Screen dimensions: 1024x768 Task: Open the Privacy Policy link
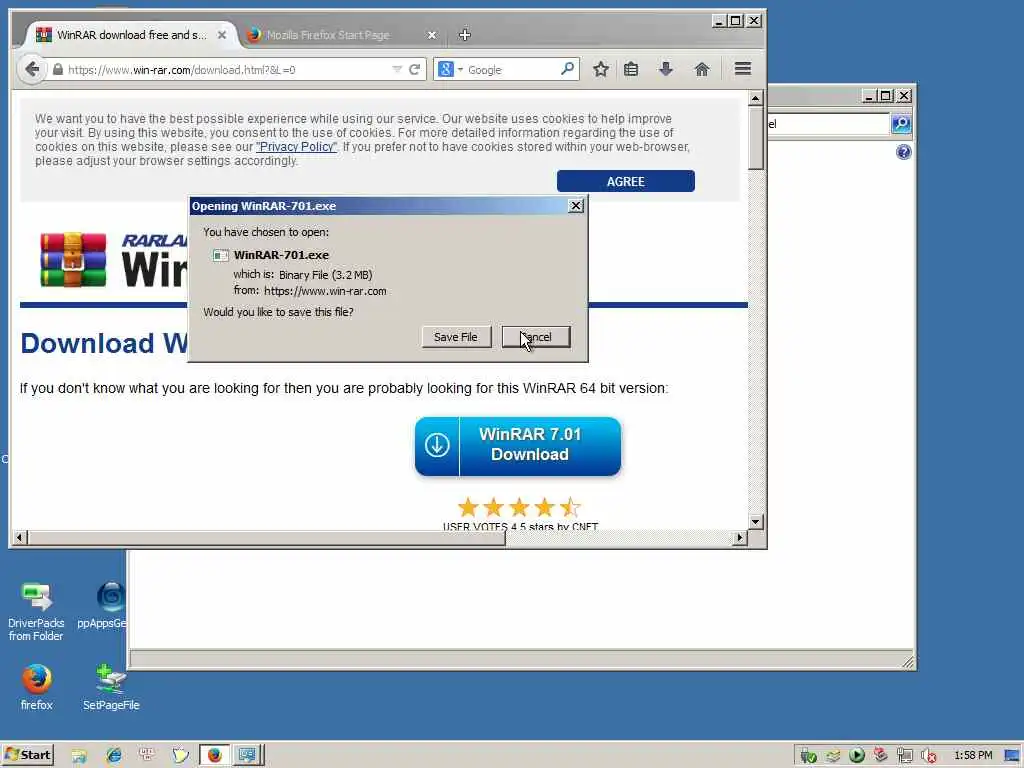tap(296, 147)
